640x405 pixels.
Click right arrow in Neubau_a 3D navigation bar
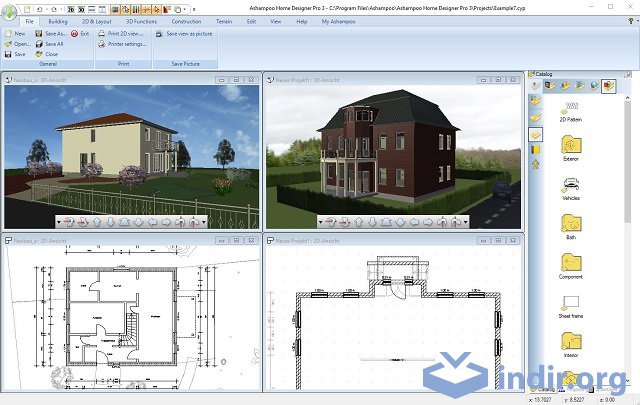click(166, 222)
